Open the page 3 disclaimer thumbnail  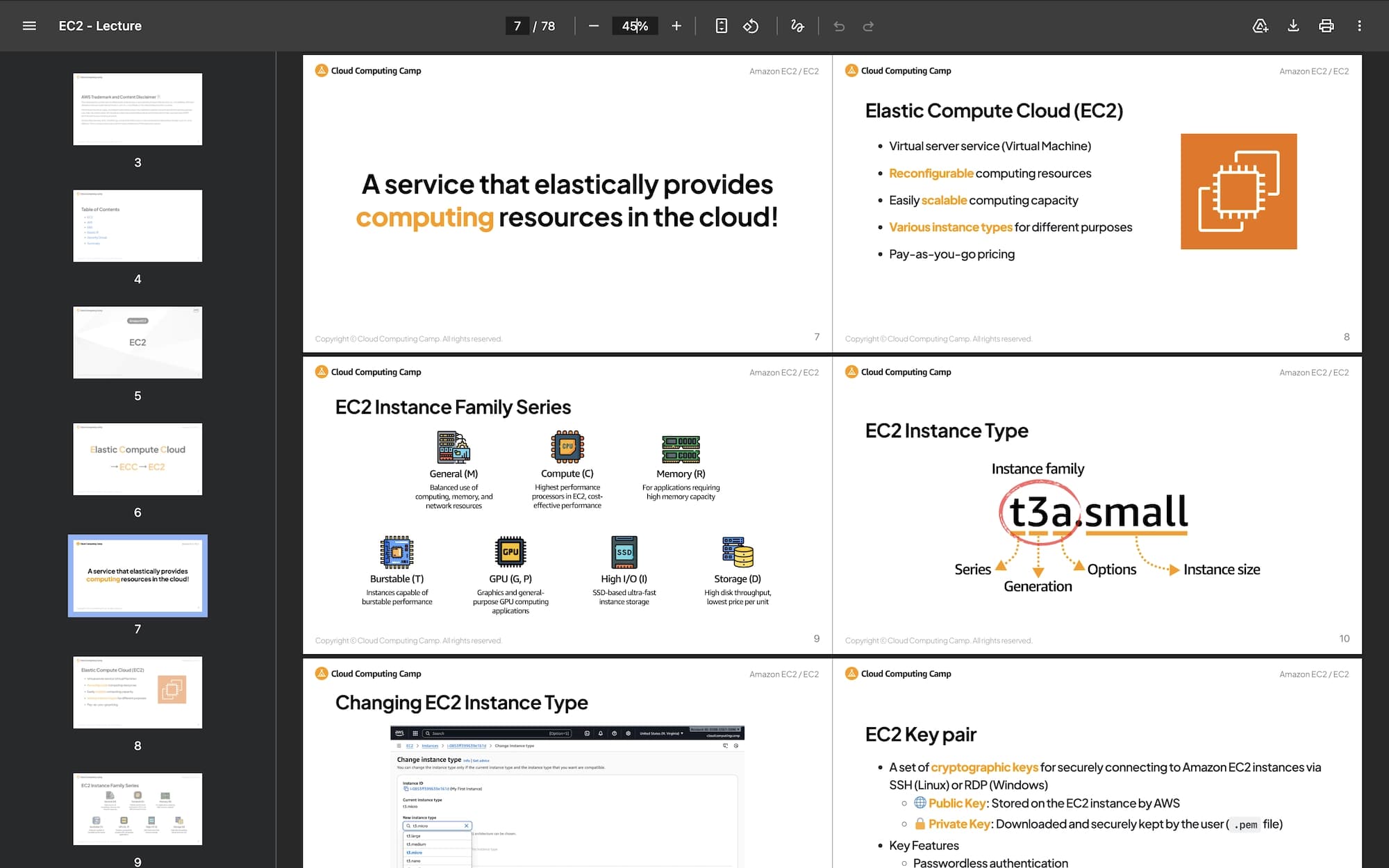pos(138,109)
